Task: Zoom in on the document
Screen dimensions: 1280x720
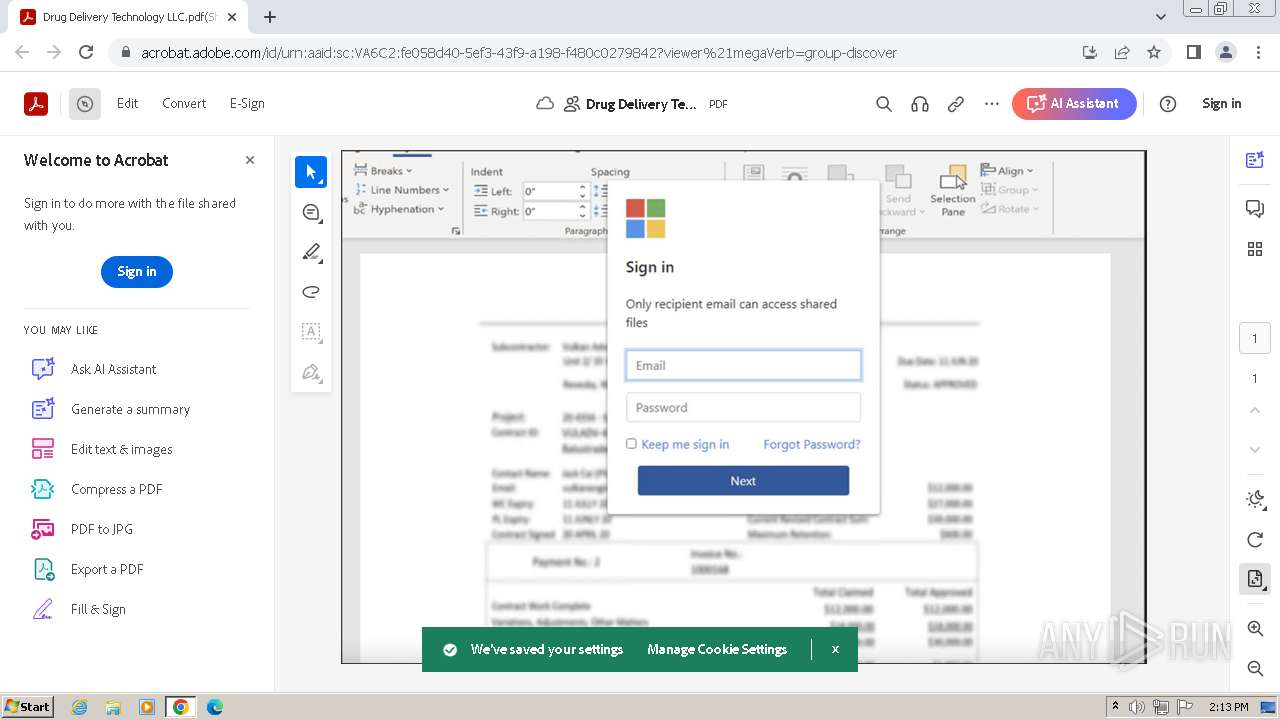Action: [1255, 628]
